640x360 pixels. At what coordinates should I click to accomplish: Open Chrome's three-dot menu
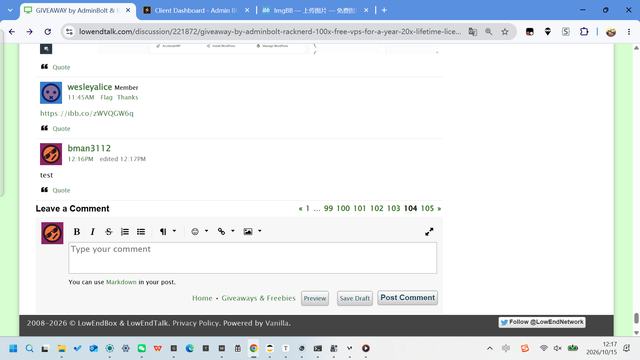click(x=629, y=31)
